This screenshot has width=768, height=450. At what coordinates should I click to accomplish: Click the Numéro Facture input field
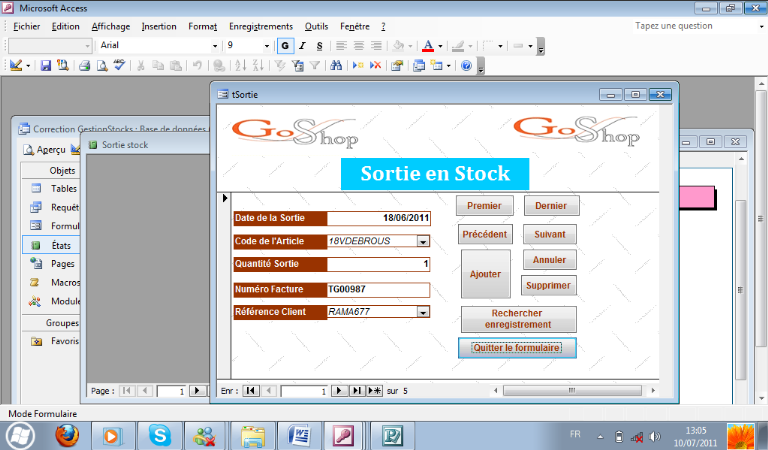[x=378, y=289]
